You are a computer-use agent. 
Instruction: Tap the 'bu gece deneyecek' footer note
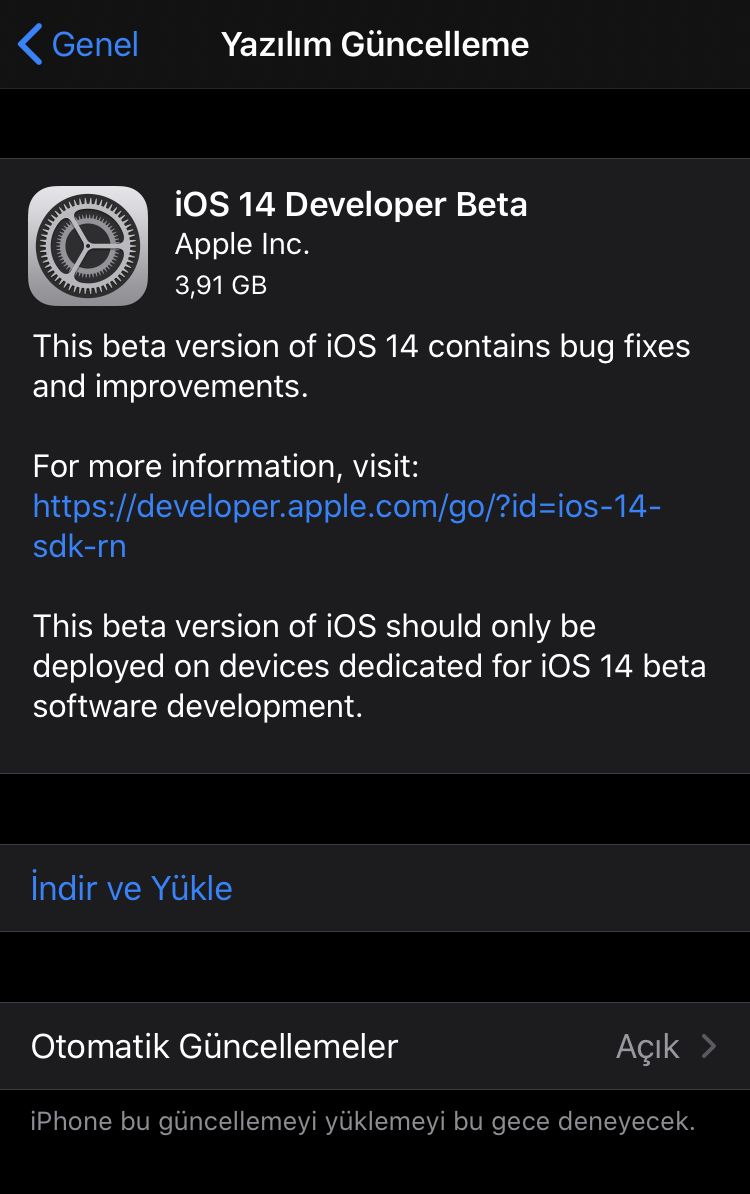tap(362, 1120)
